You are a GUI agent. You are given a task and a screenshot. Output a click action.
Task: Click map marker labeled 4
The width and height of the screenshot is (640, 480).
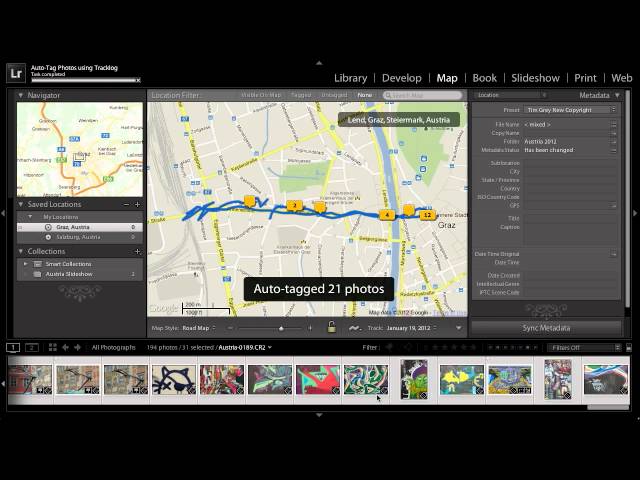click(387, 215)
